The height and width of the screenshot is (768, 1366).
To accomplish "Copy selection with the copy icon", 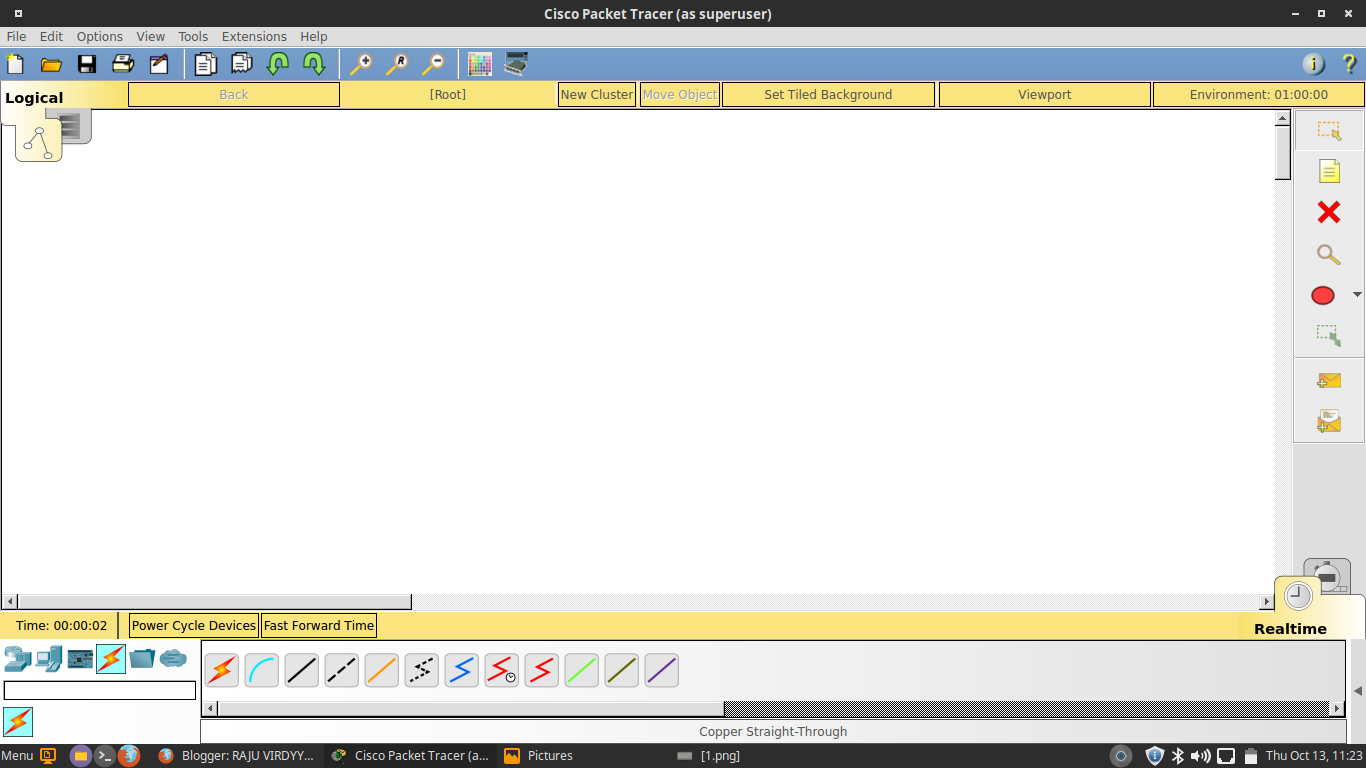I will [x=205, y=64].
